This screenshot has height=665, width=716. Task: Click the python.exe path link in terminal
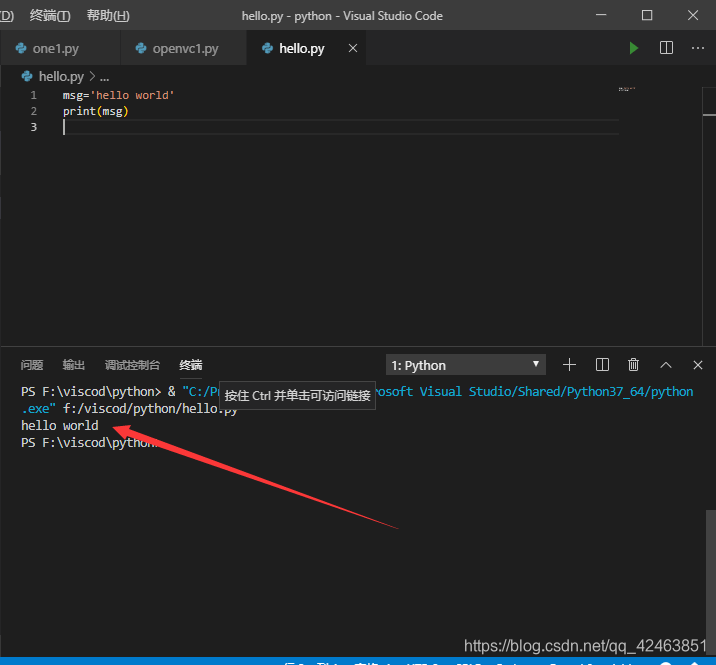pyautogui.click(x=534, y=391)
